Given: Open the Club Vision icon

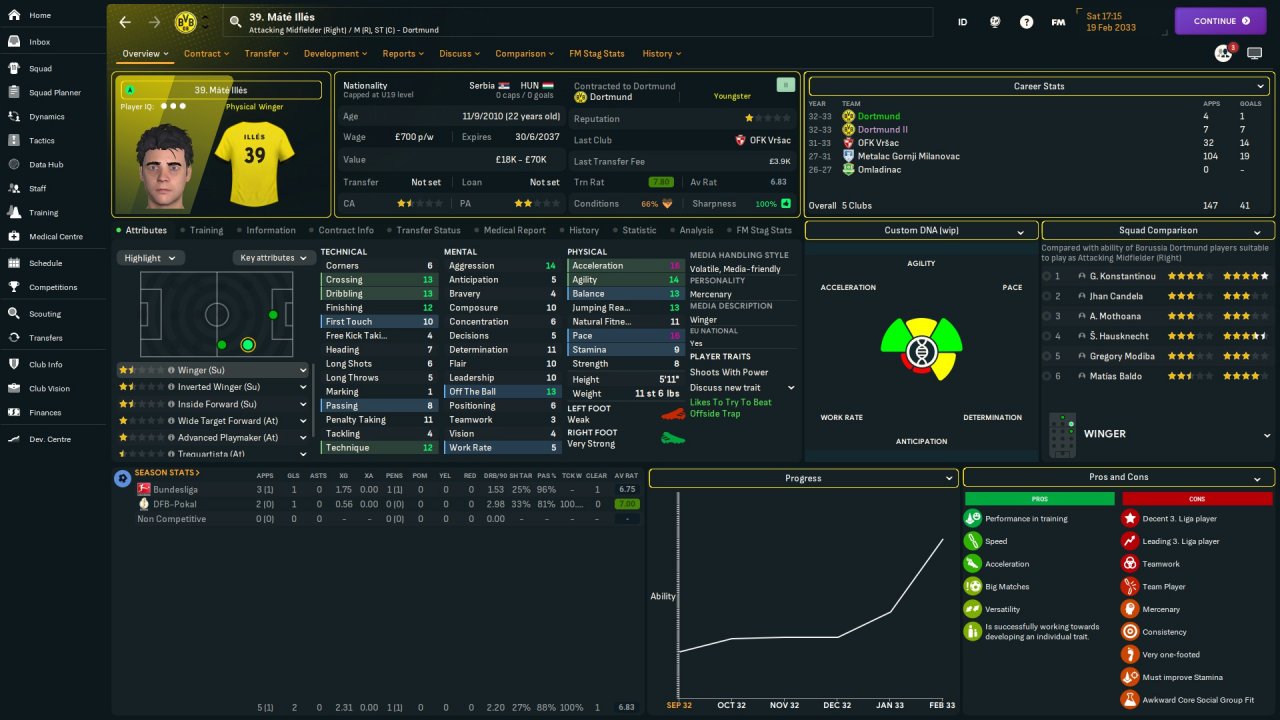Looking at the screenshot, I should 14,388.
